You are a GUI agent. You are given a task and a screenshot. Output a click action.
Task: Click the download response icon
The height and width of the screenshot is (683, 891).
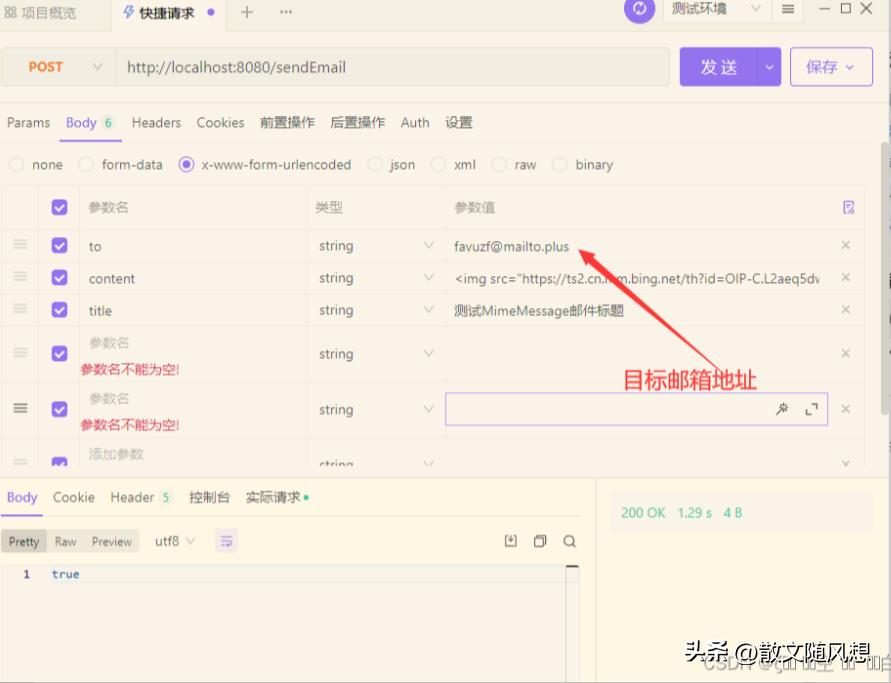click(x=511, y=540)
